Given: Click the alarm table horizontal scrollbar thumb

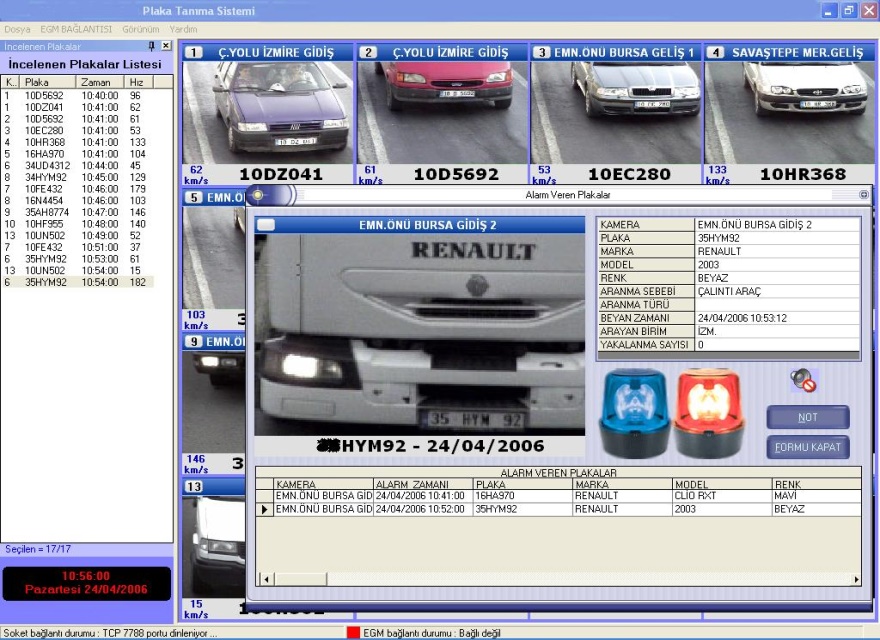Looking at the screenshot, I should [x=300, y=579].
